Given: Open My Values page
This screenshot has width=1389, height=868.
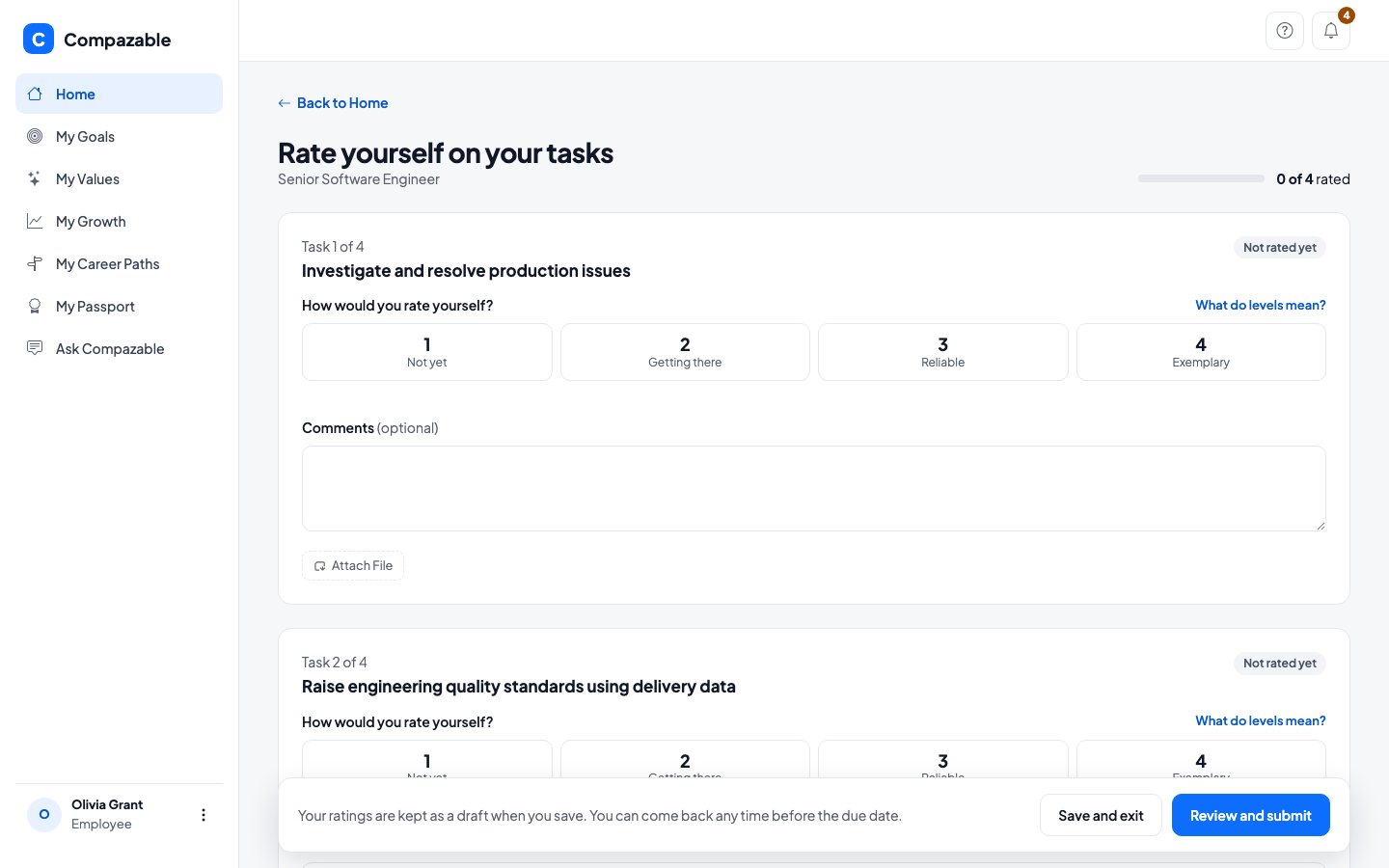Looking at the screenshot, I should pos(119,178).
